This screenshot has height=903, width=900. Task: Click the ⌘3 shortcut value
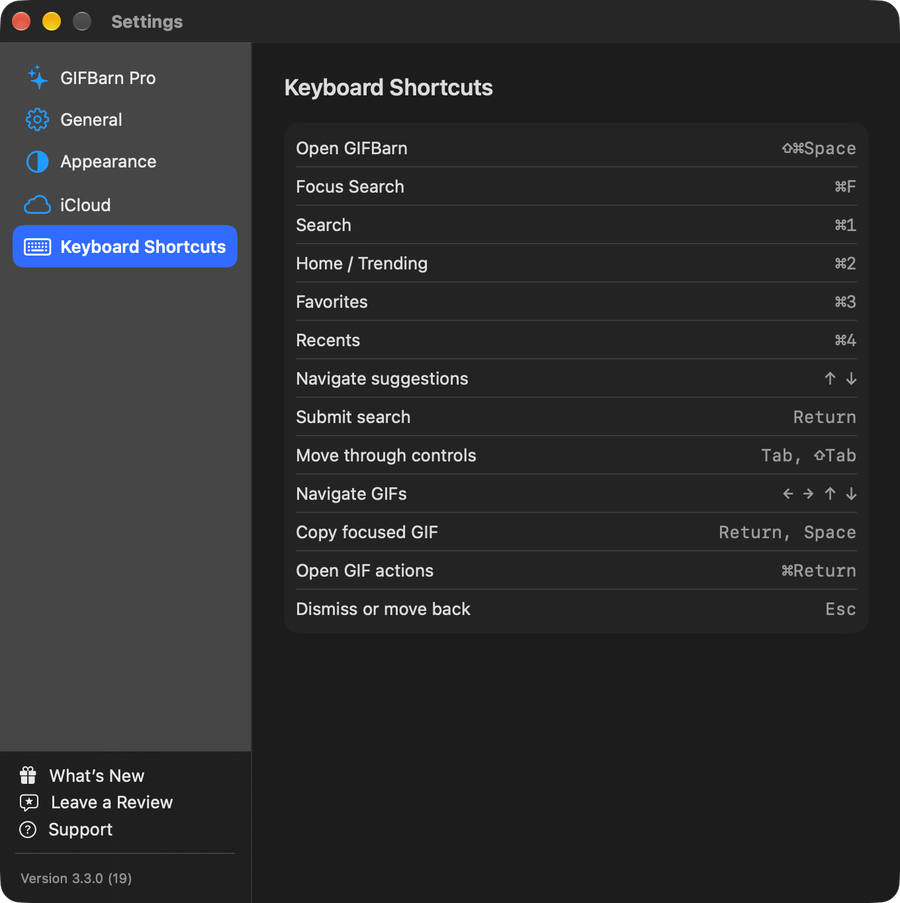coord(845,302)
